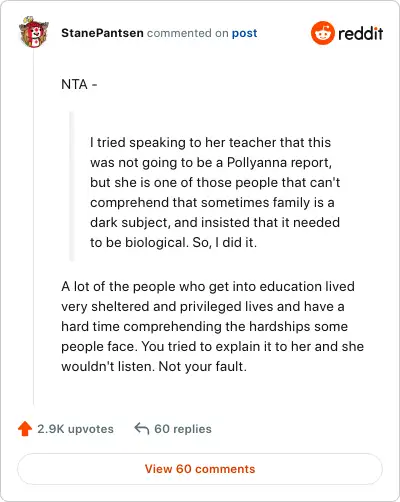
Task: Click the 'comprehend that sometimes family is a' line
Action: [212, 203]
